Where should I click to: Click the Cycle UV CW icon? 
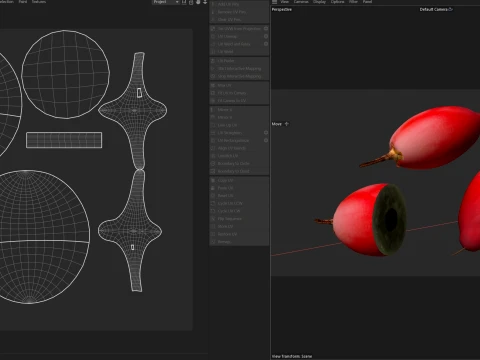pos(213,211)
